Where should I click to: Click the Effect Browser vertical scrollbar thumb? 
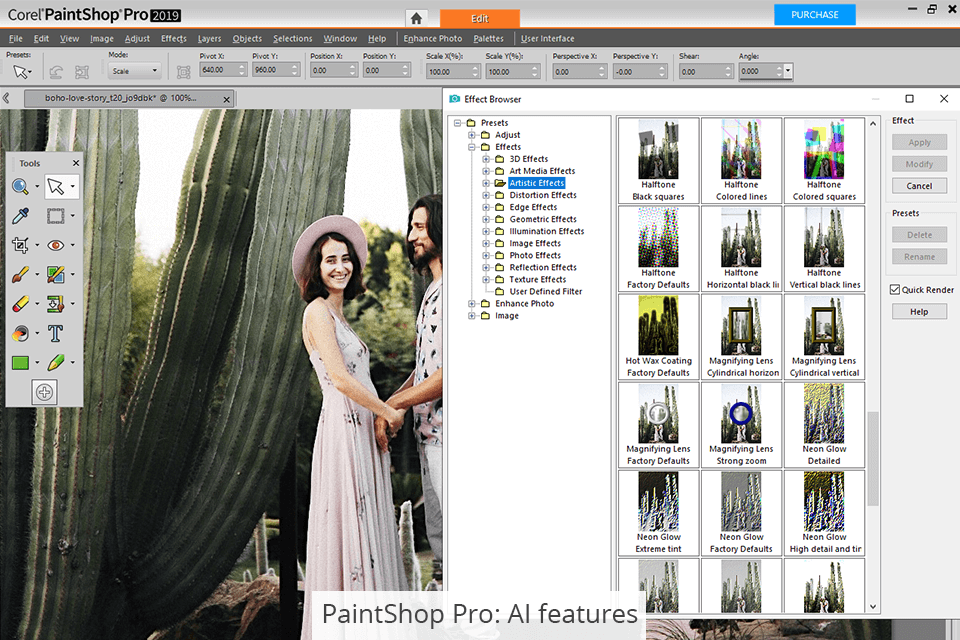(873, 458)
